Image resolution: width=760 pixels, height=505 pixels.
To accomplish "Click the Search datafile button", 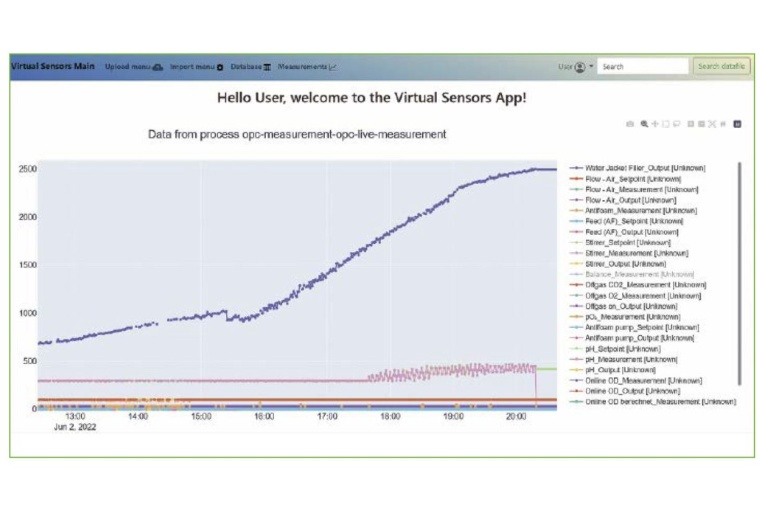I will 720,67.
